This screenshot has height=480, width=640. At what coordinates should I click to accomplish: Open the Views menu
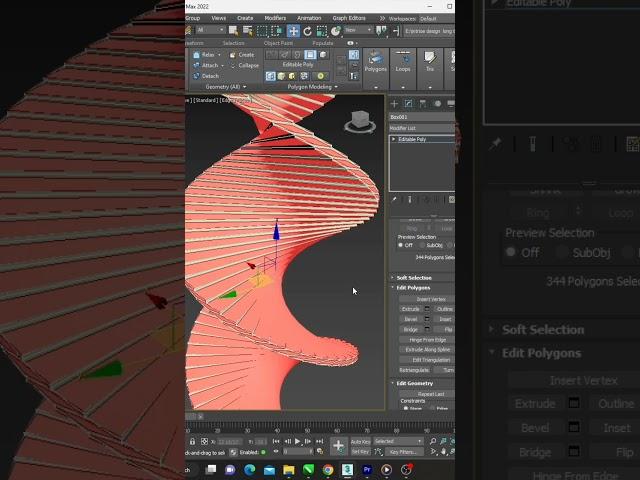tap(218, 18)
